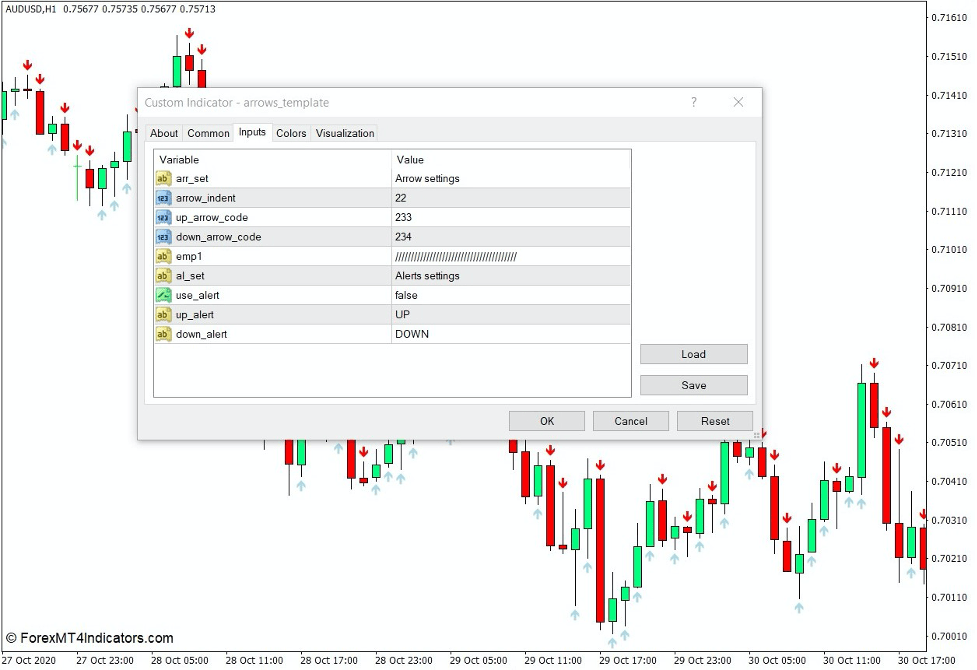Viewport: 977px width, 670px height.
Task: Click the 123 icon beside up_arrow_code
Action: coord(163,217)
